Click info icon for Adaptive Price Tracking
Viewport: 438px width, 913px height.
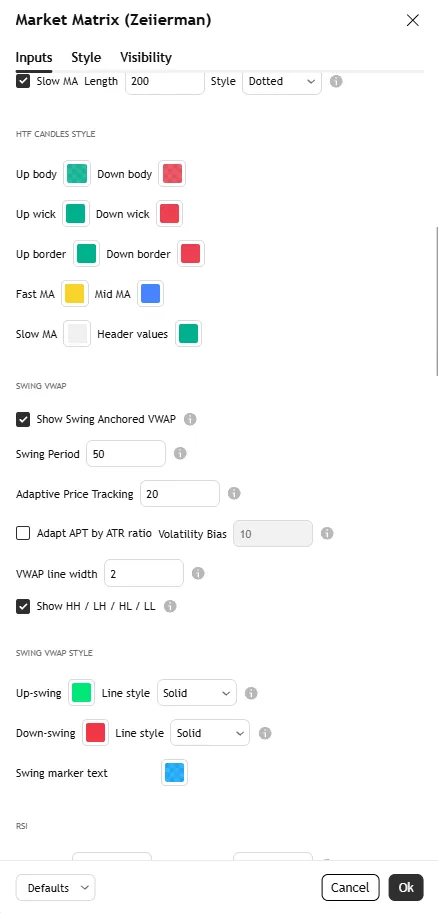[x=234, y=494]
